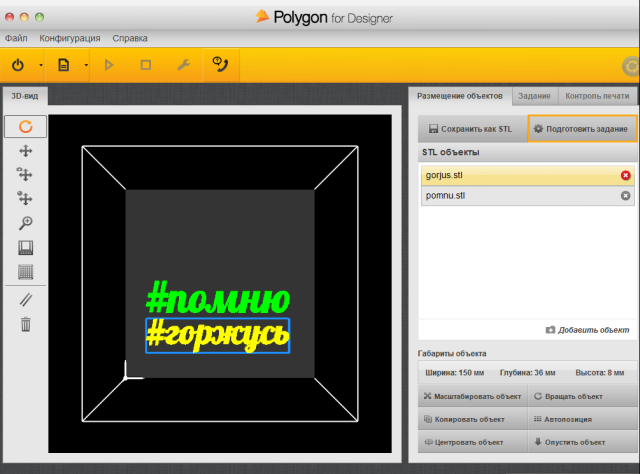Image resolution: width=640 pixels, height=474 pixels.
Task: Click the zoom magnifier tool
Action: pos(26,223)
